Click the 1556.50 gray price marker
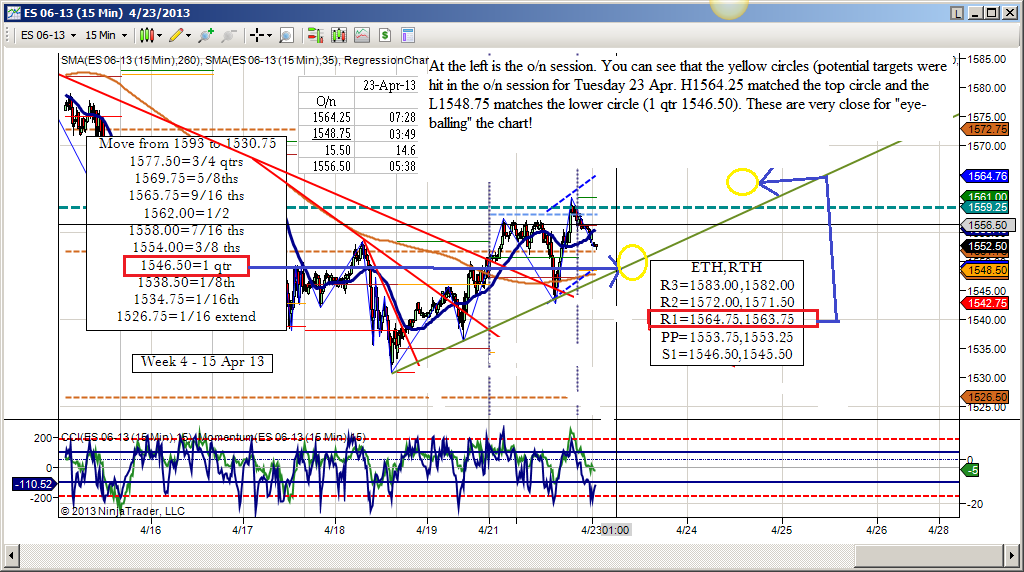Screen dimensions: 1024x572 (x=988, y=225)
